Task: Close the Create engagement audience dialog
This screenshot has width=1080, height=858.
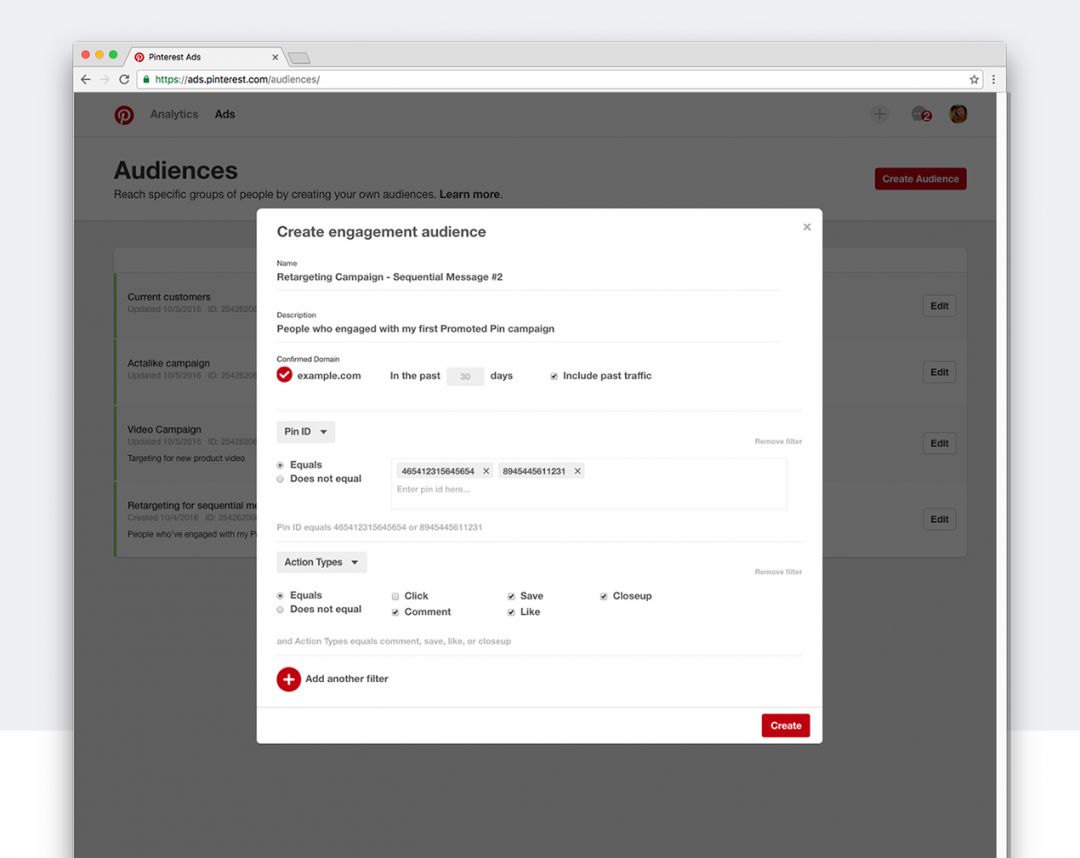Action: coord(807,227)
